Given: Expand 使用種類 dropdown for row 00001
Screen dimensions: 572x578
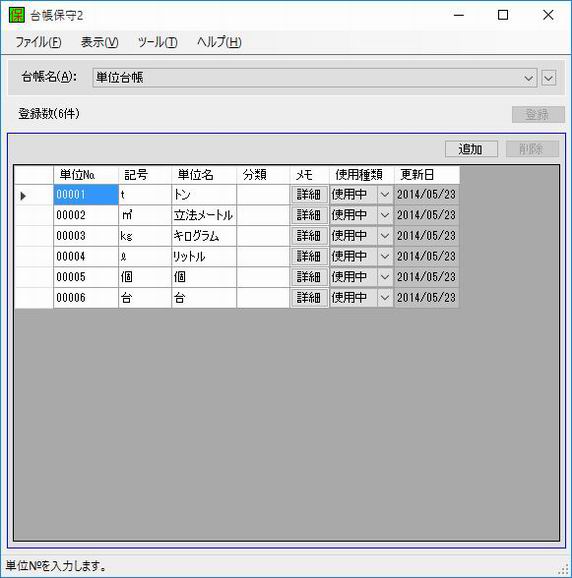Looking at the screenshot, I should point(385,194).
